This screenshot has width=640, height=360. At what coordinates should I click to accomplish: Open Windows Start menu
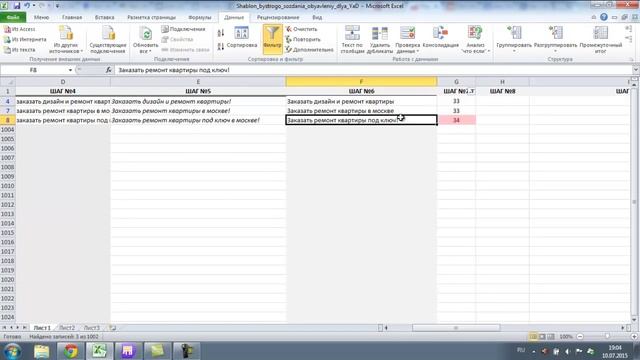[x=12, y=351]
